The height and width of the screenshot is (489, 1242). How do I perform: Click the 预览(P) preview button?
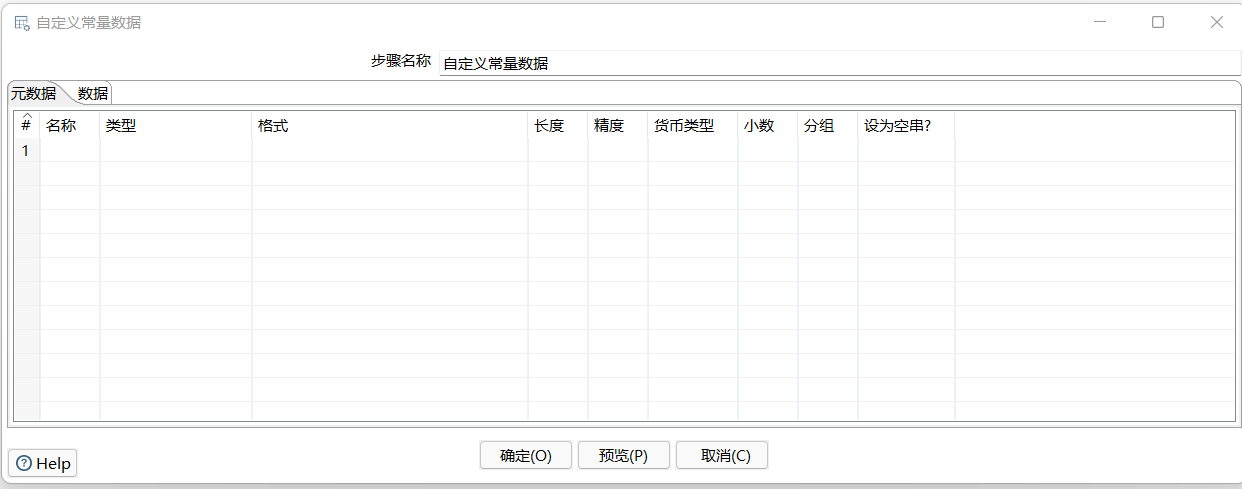point(624,455)
